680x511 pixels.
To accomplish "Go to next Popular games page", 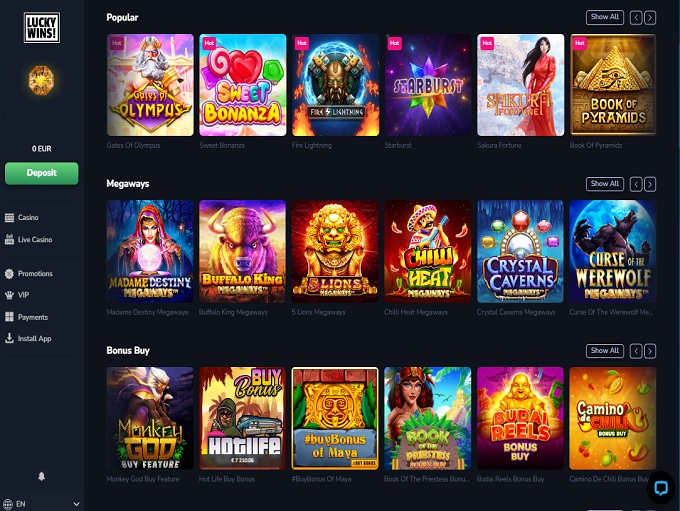I will 650,17.
